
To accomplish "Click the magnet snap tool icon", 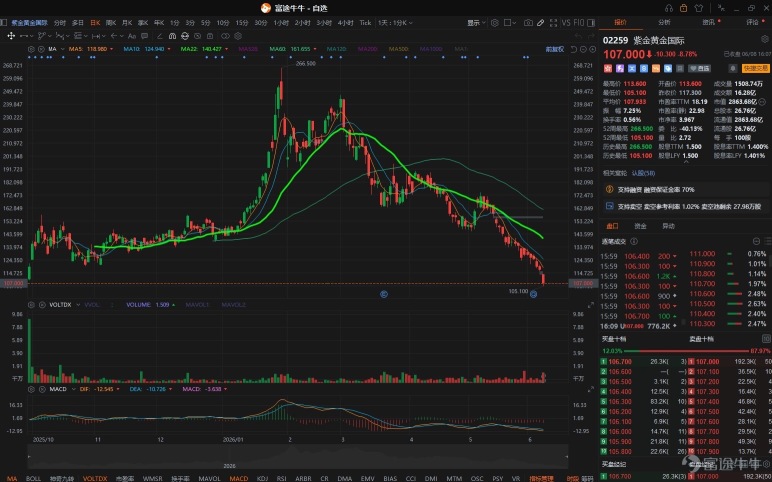I will coord(172,36).
